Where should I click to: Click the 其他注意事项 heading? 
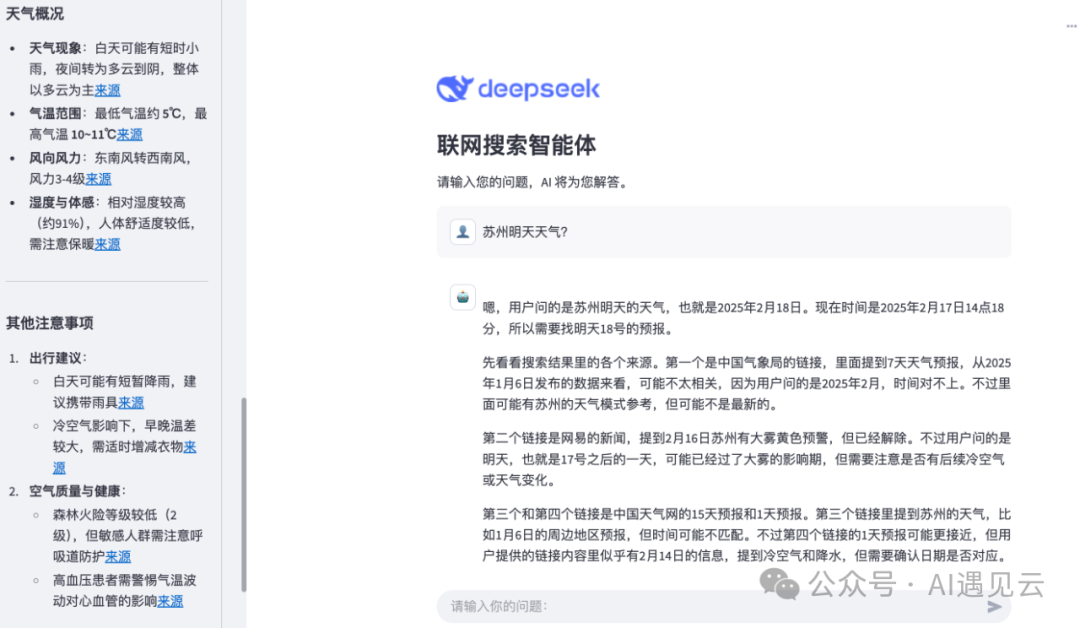coord(50,323)
